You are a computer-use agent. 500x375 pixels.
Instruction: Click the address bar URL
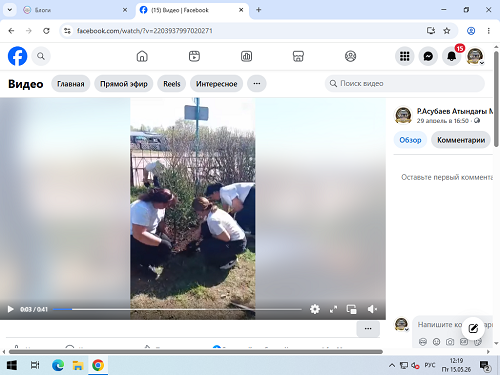pos(145,31)
